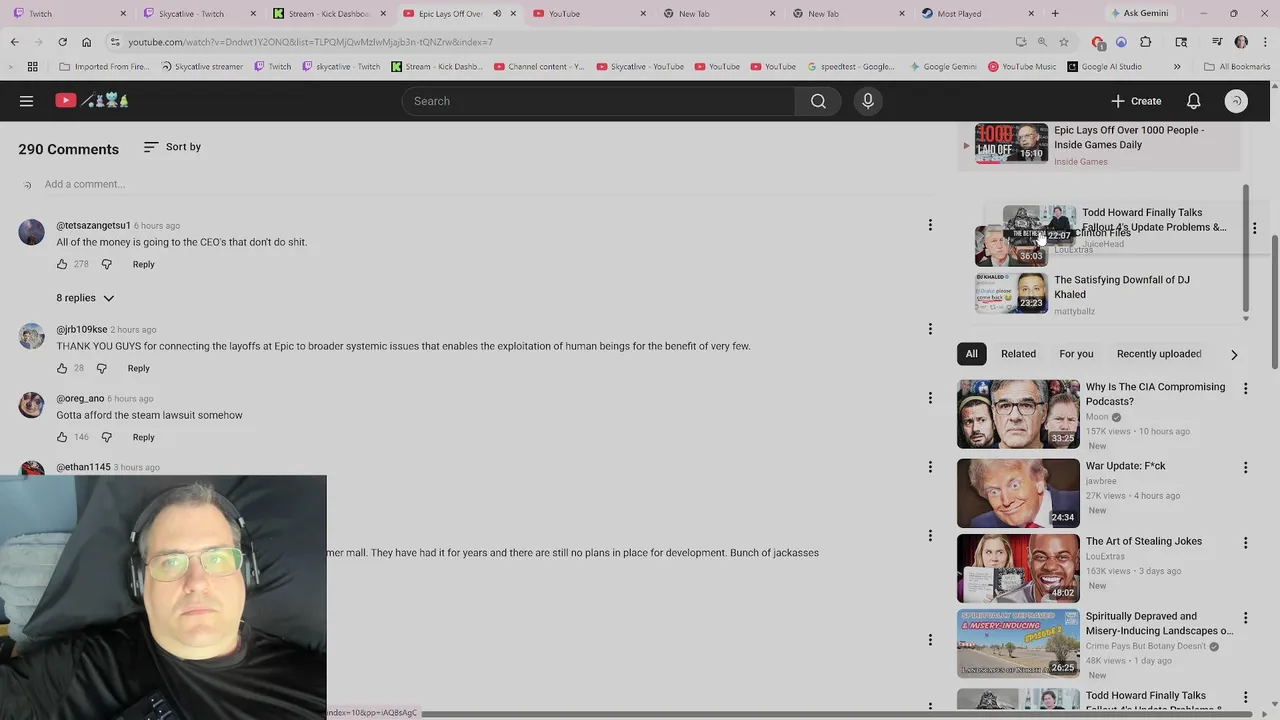The image size is (1280, 720).
Task: Open the All Bookmarks folder
Action: pos(1237,67)
